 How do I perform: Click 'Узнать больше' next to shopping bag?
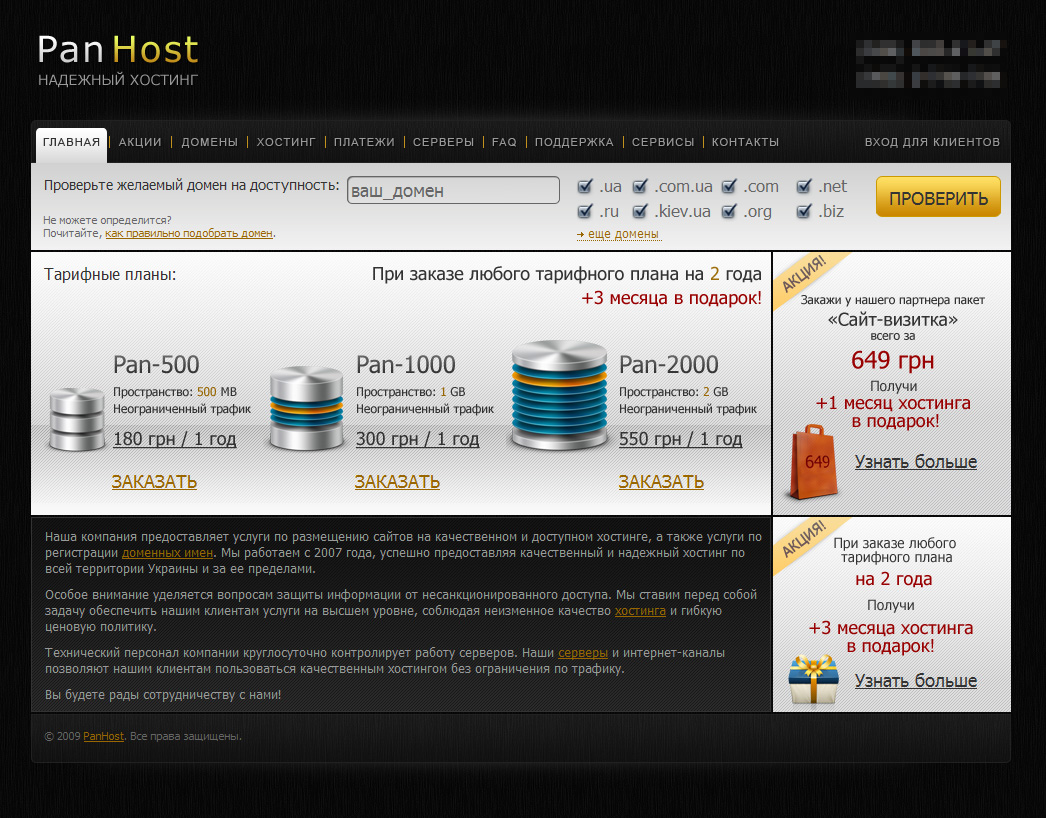pyautogui.click(x=916, y=462)
